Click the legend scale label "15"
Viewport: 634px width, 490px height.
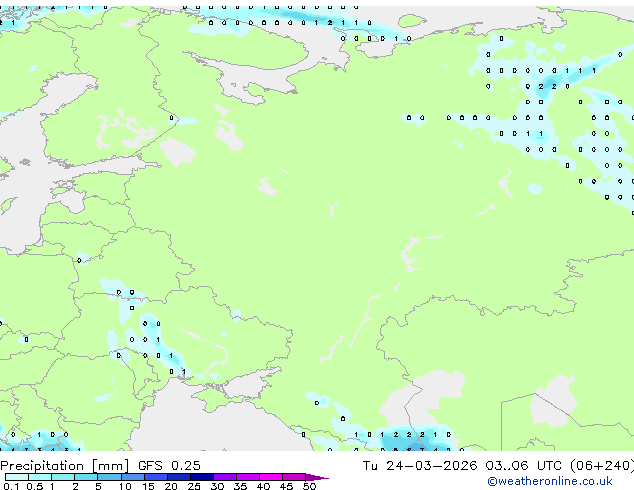point(148,486)
